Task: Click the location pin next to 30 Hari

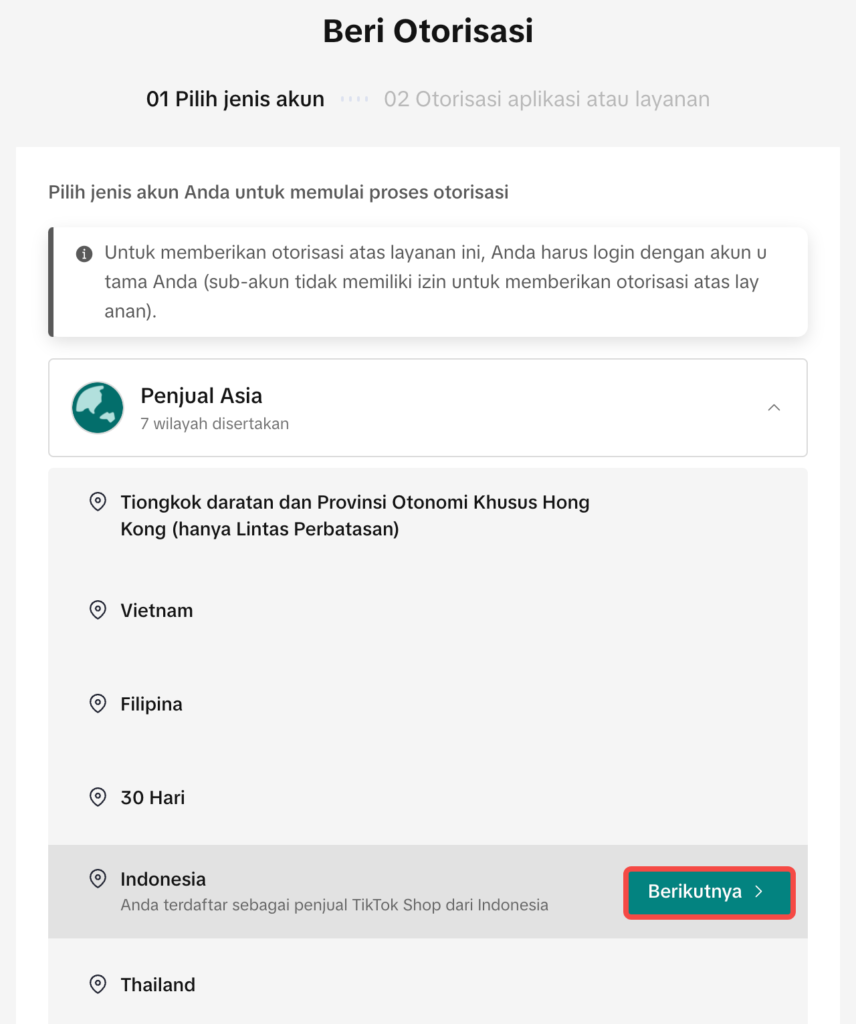Action: coord(97,797)
